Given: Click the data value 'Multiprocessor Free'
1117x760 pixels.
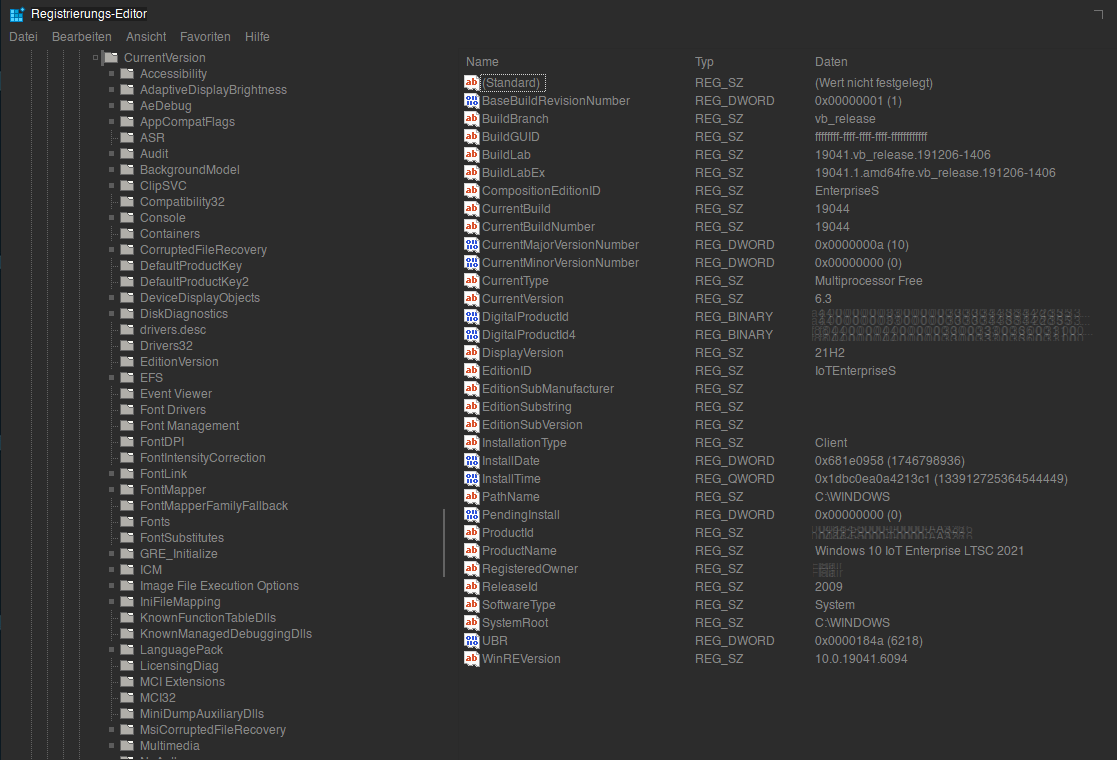Looking at the screenshot, I should pyautogui.click(x=868, y=281).
